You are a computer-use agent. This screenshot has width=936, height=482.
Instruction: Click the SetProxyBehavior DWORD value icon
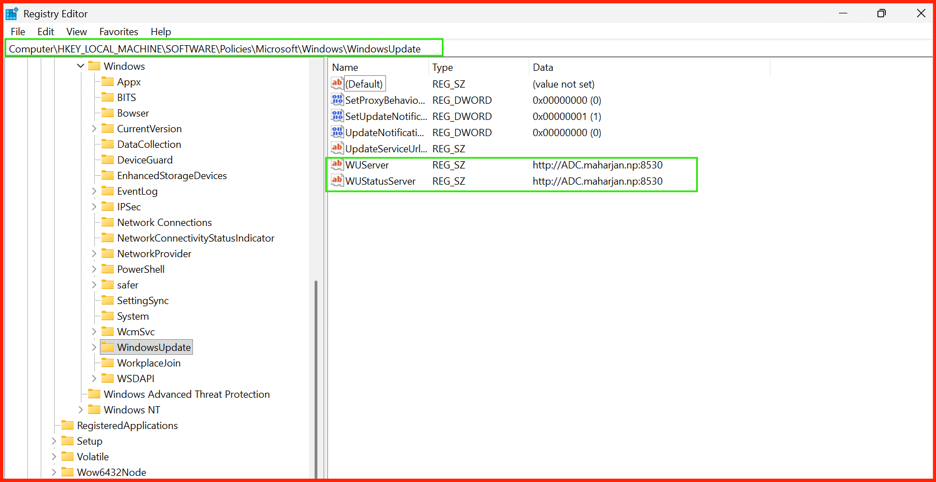click(337, 100)
